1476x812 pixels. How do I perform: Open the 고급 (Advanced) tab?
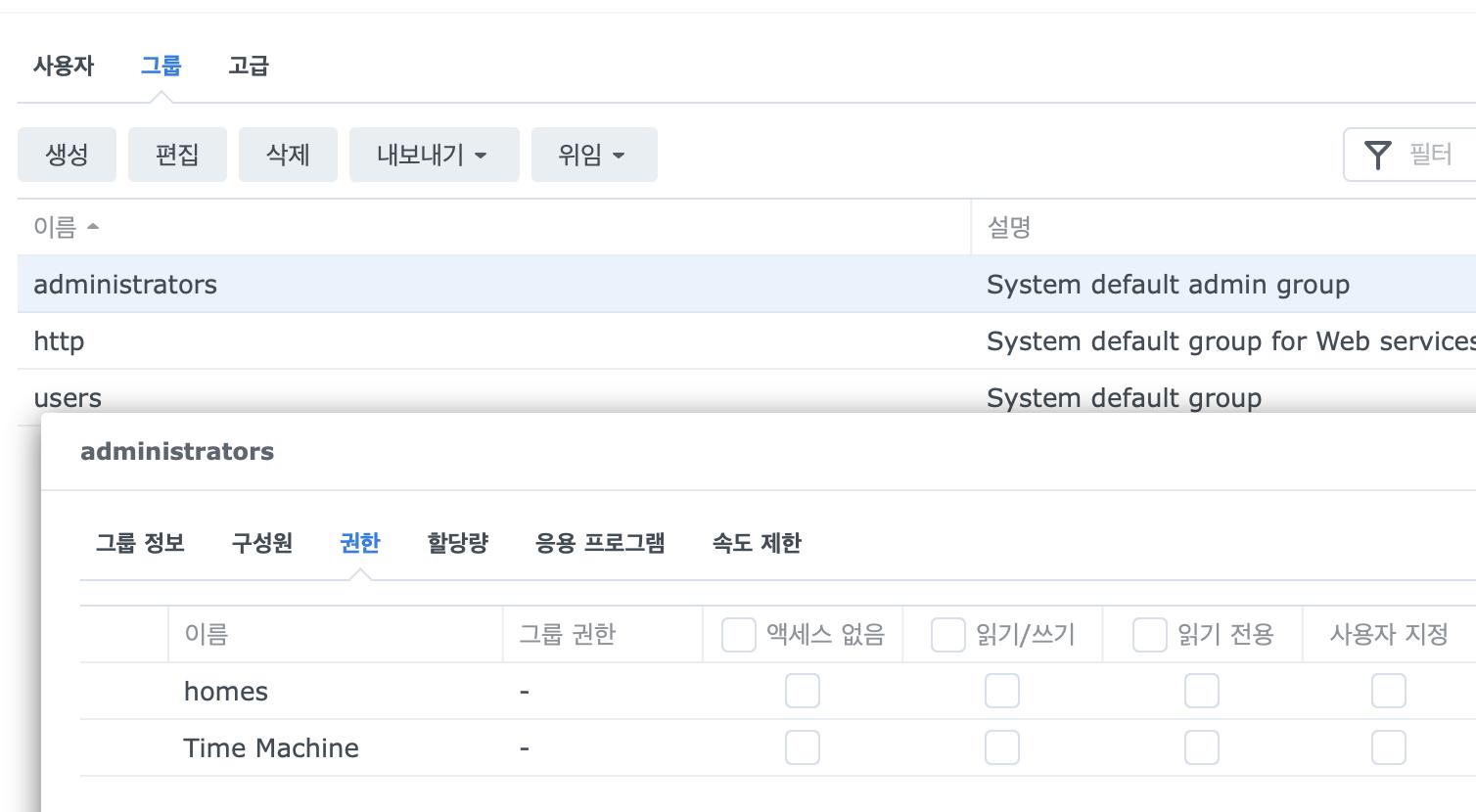(x=249, y=66)
